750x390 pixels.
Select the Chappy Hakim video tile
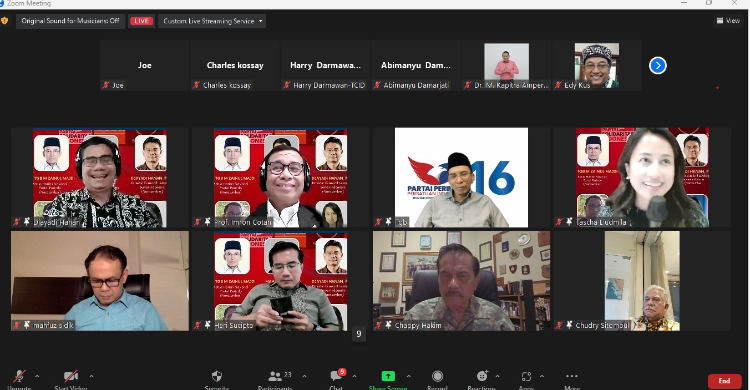pos(461,281)
